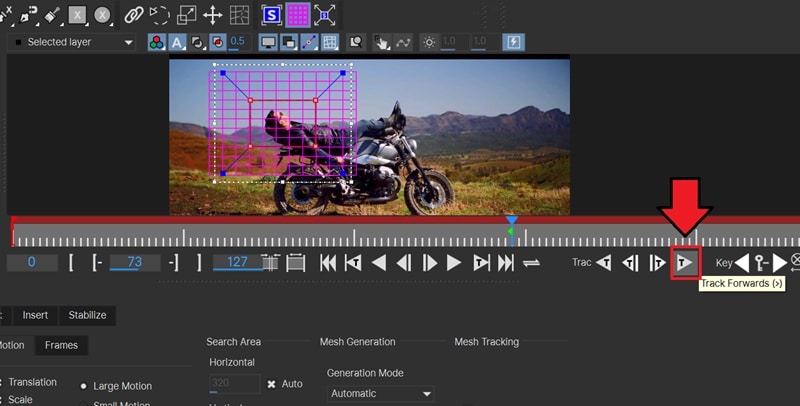This screenshot has width=800, height=406.
Task: Select the magnetic spline pen tool
Action: point(29,15)
